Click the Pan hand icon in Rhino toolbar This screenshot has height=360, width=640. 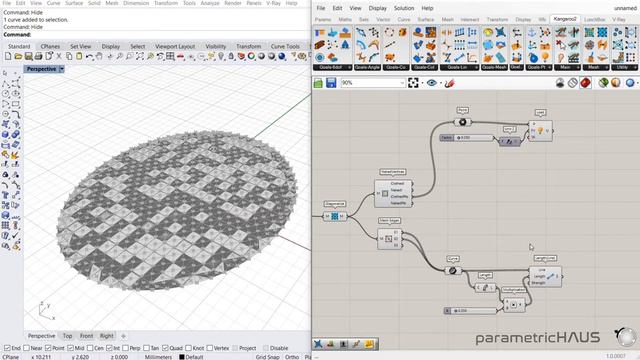click(x=99, y=56)
